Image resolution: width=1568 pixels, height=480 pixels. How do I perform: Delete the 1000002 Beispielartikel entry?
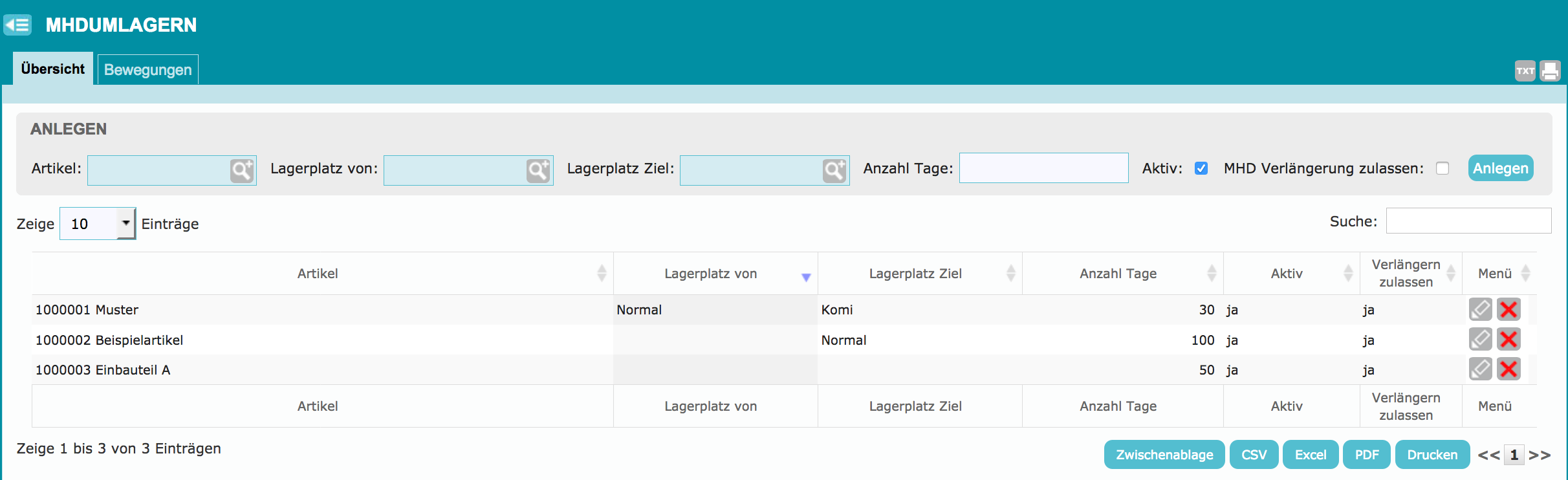point(1508,340)
